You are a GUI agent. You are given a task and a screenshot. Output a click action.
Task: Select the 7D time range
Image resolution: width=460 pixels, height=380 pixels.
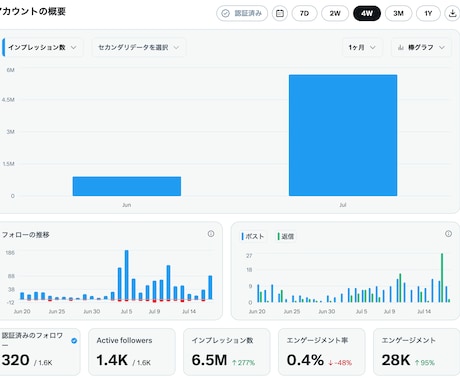coord(304,13)
